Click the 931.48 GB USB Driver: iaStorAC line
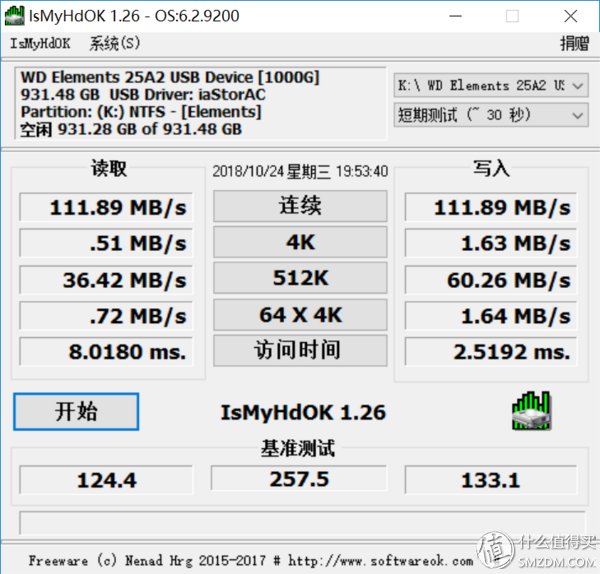Screen dimensions: 600x574 (143, 95)
